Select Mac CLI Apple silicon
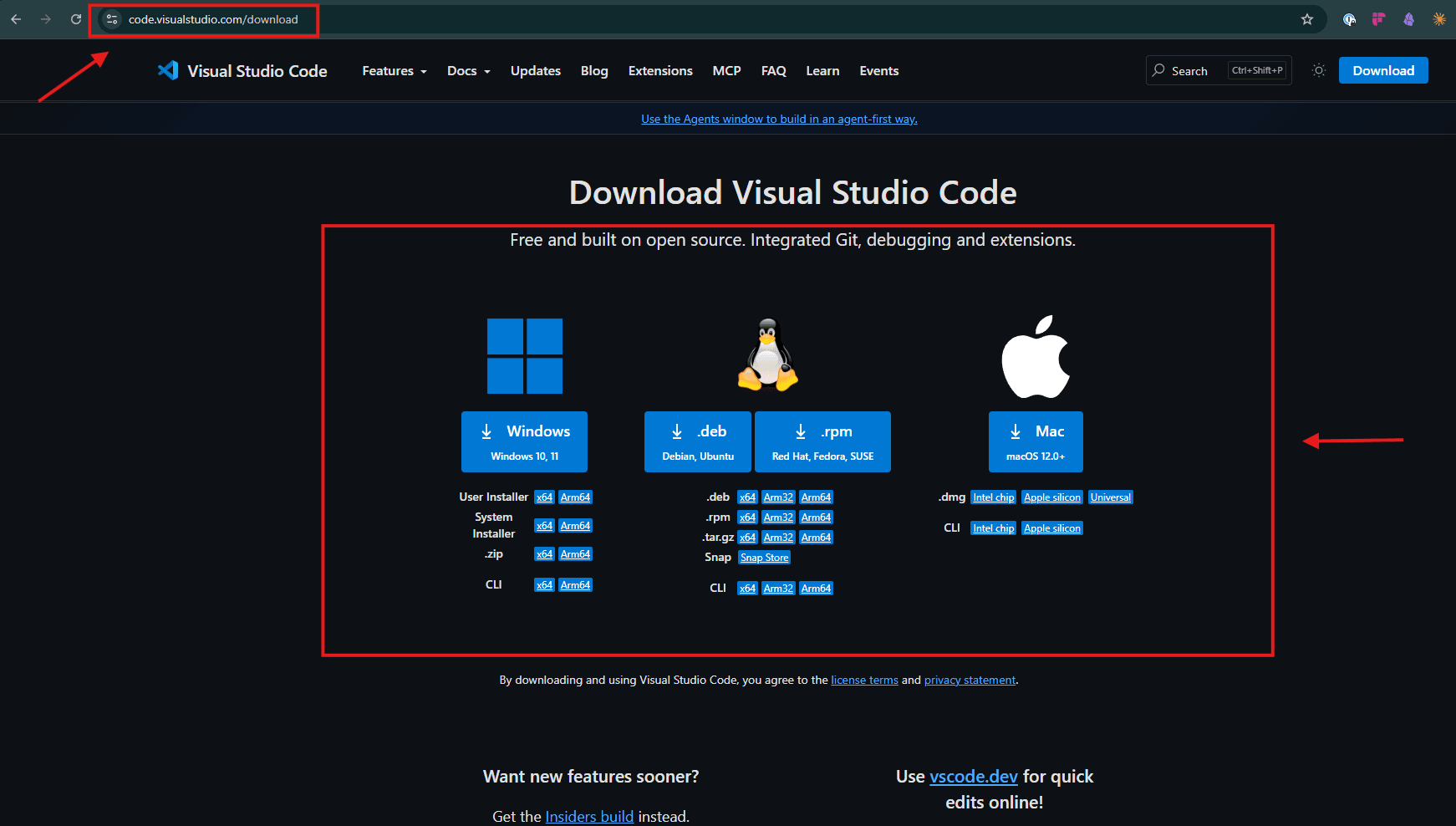 (x=1052, y=528)
